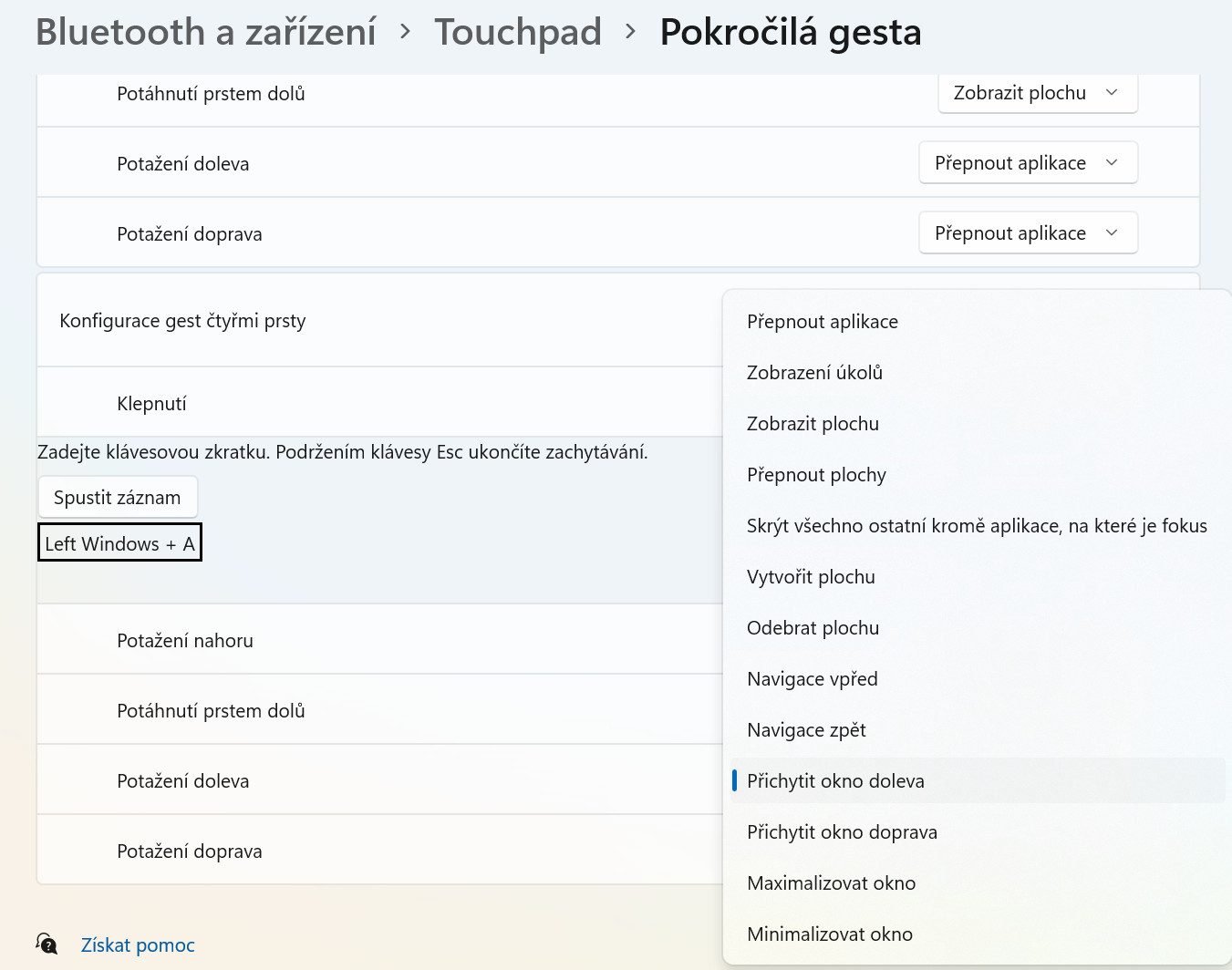Viewport: 1232px width, 970px height.
Task: Click the help icon beside Získat pomoc
Action: pos(47,944)
